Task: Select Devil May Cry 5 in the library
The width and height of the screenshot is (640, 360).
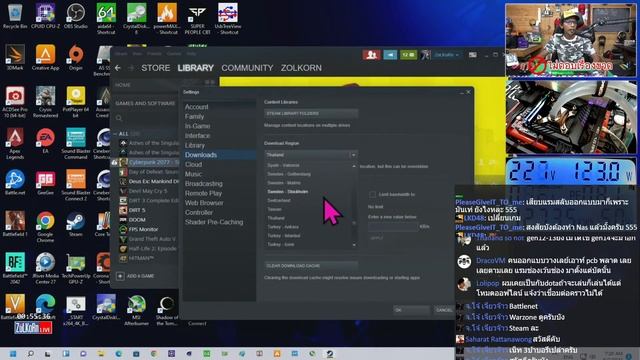Action: pyautogui.click(x=149, y=191)
